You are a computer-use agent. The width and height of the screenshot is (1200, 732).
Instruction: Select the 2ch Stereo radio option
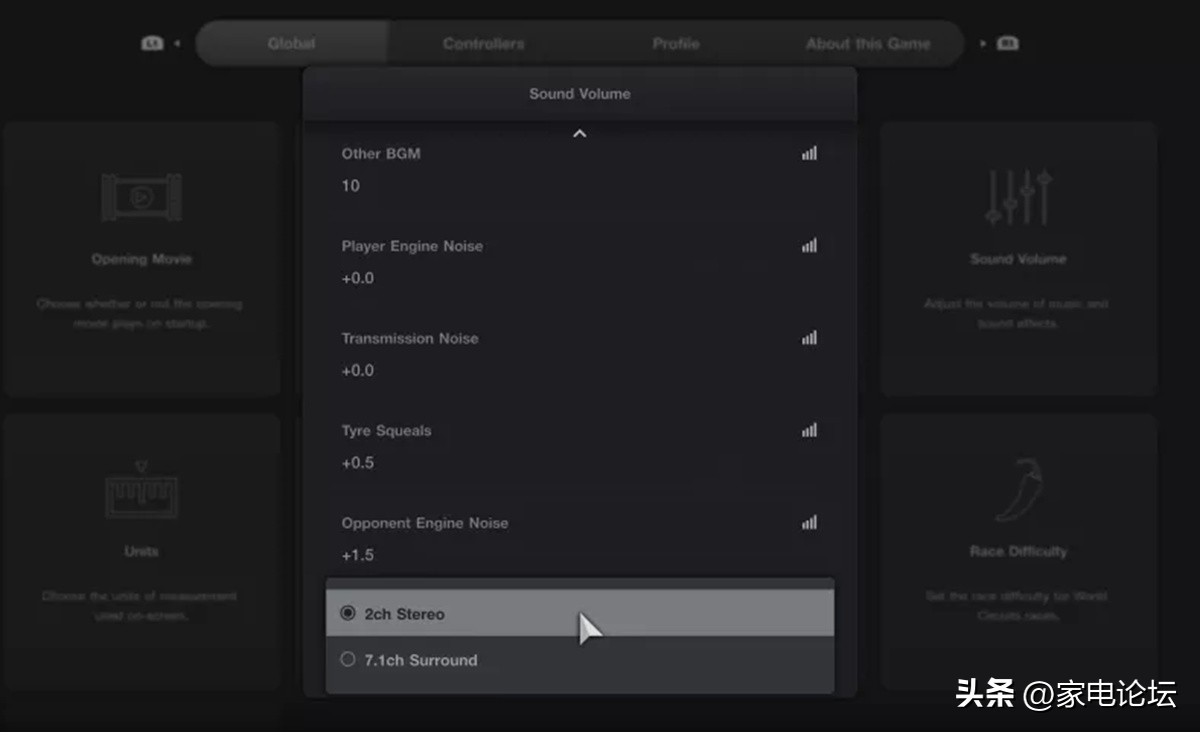pos(580,613)
